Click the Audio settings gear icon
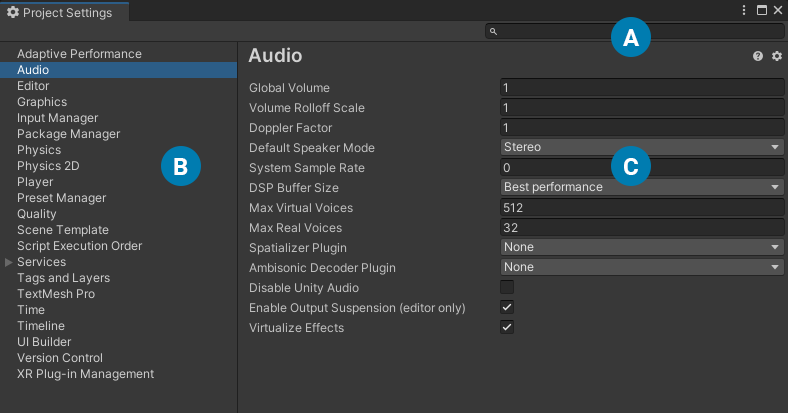This screenshot has width=788, height=413. coord(777,57)
